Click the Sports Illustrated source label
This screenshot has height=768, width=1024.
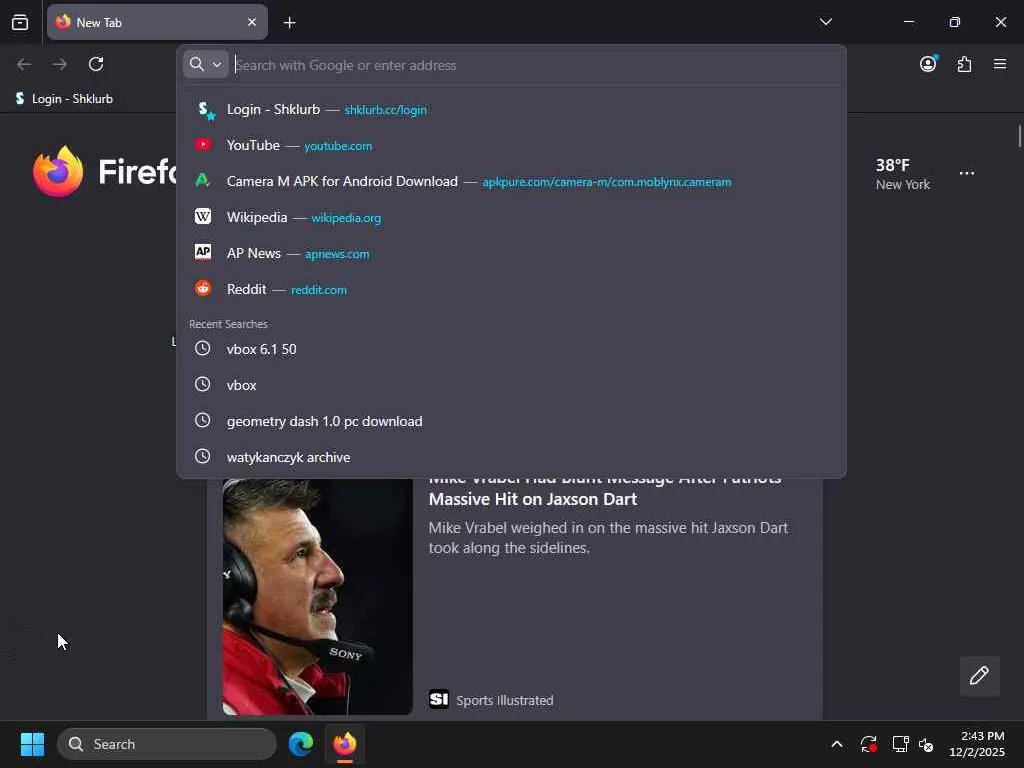click(x=504, y=701)
